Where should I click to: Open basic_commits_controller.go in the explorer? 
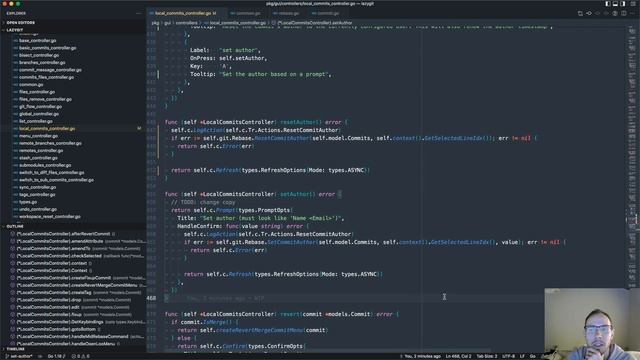(47, 48)
